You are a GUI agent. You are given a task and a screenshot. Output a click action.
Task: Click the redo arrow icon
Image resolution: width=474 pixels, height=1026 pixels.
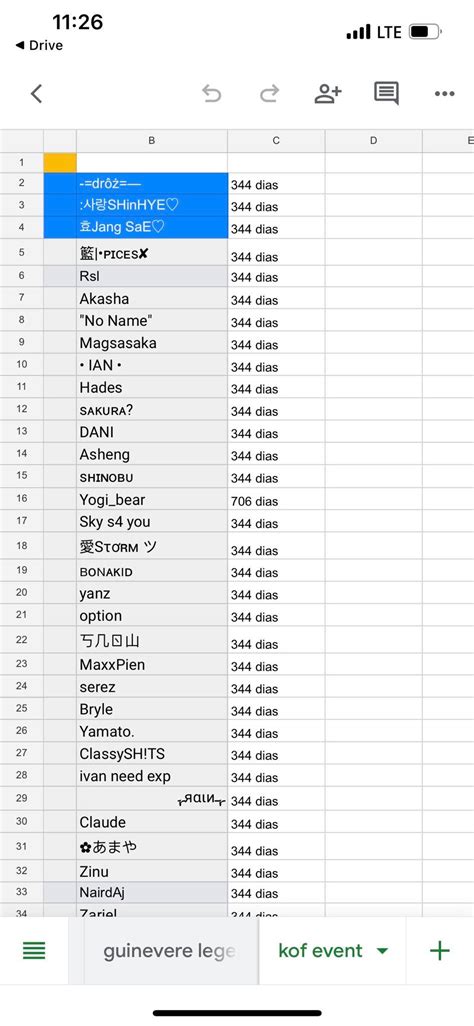pos(269,94)
